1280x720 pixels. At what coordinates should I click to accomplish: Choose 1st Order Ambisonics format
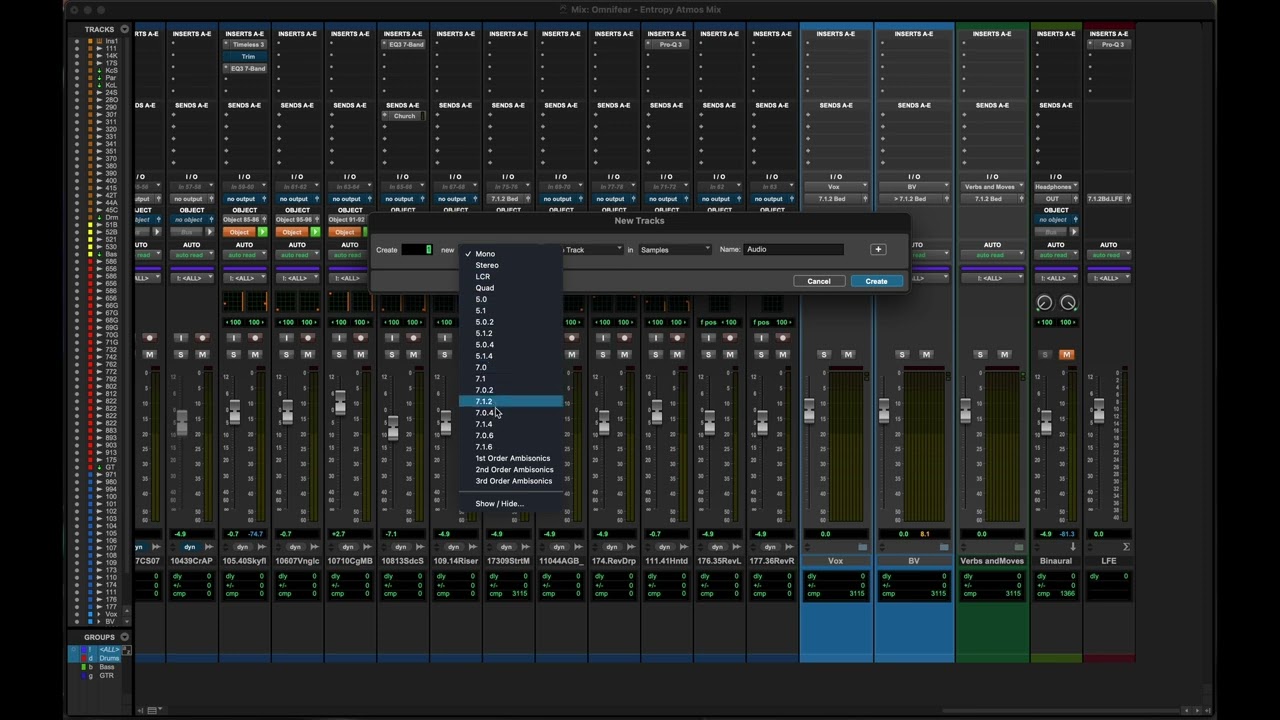click(512, 458)
